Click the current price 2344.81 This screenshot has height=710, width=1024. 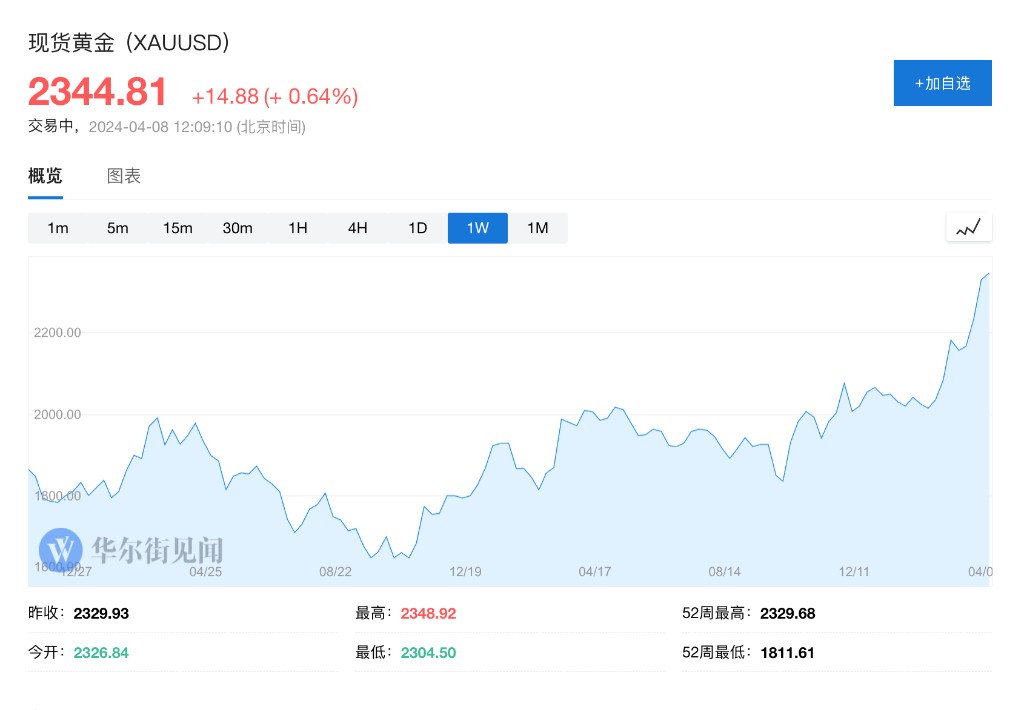pyautogui.click(x=98, y=92)
